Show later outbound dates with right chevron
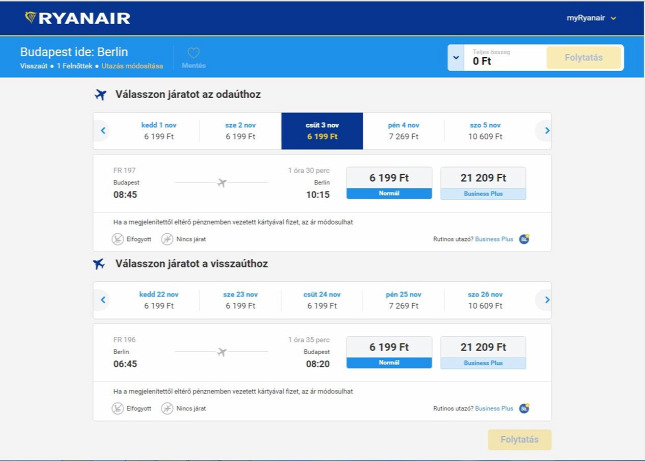 coord(547,131)
